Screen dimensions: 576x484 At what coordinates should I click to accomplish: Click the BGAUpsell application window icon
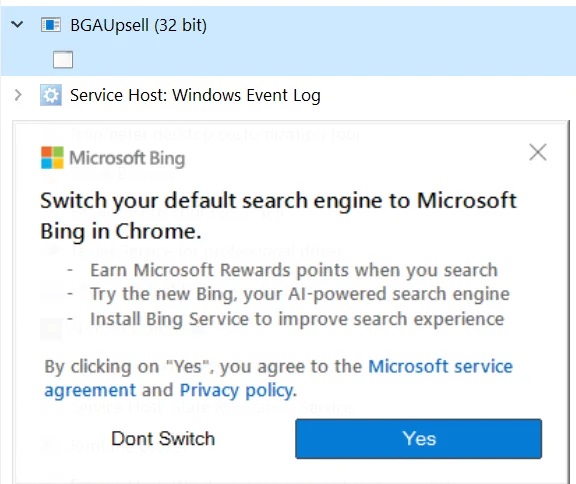pyautogui.click(x=51, y=25)
